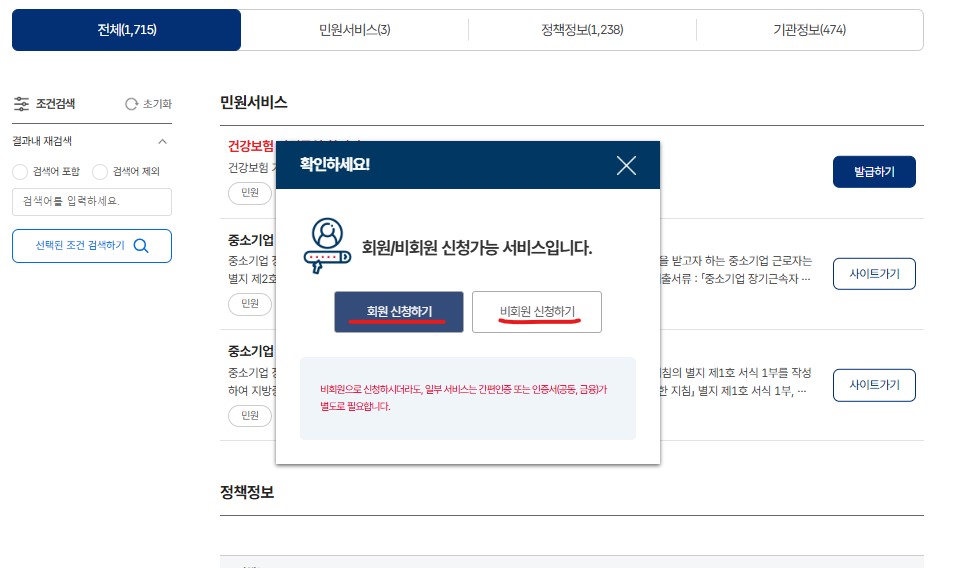Click the 발급하기 button
This screenshot has height=568, width=963.
tap(874, 171)
